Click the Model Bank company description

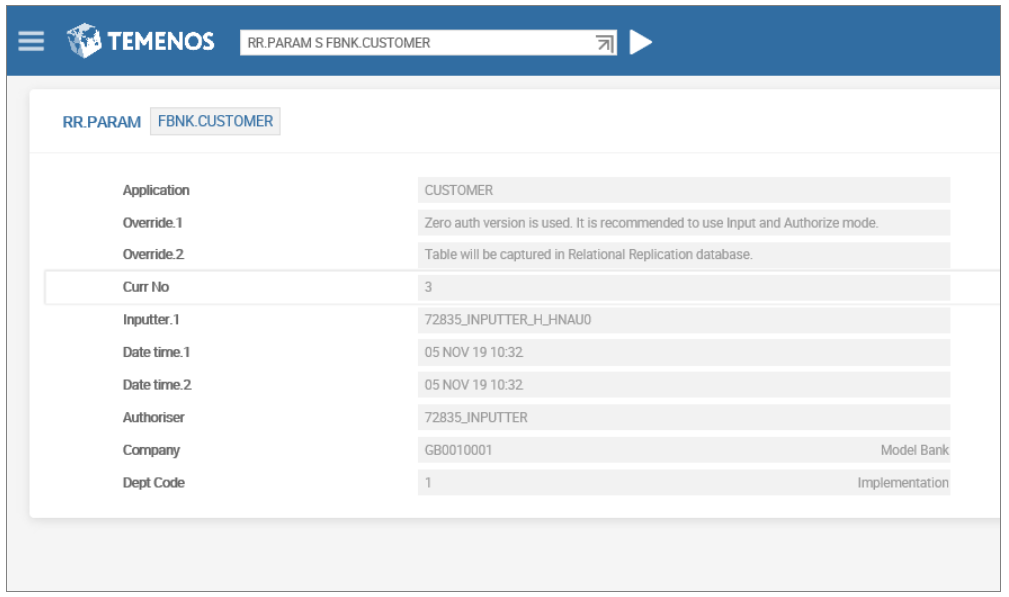tap(914, 450)
